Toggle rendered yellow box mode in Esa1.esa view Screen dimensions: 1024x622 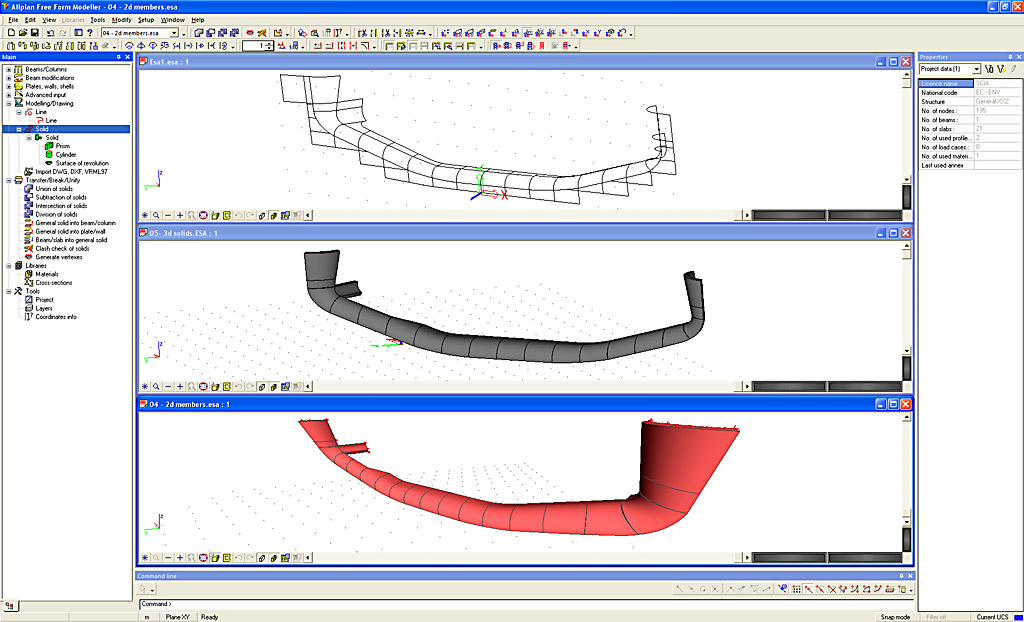click(274, 215)
